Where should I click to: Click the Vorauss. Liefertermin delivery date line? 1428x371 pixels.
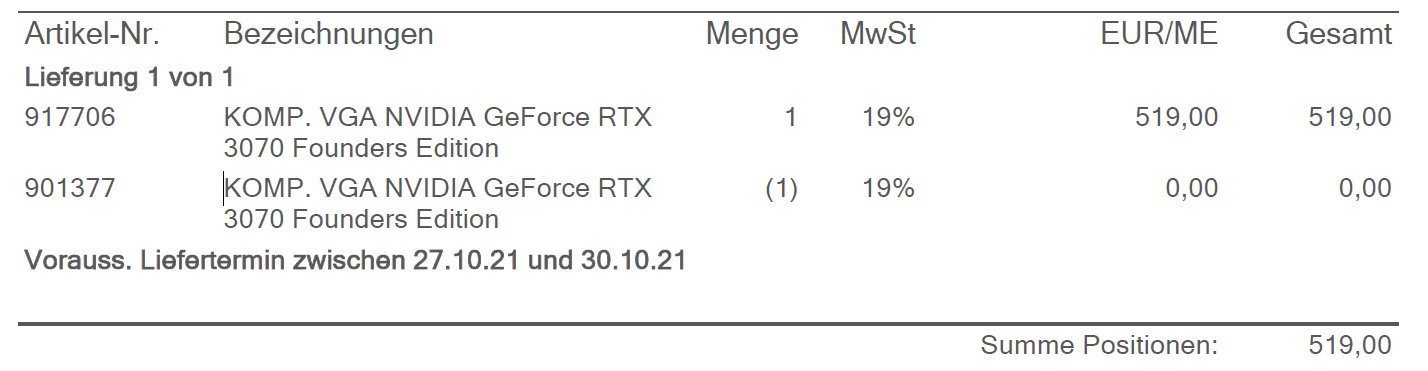(355, 262)
